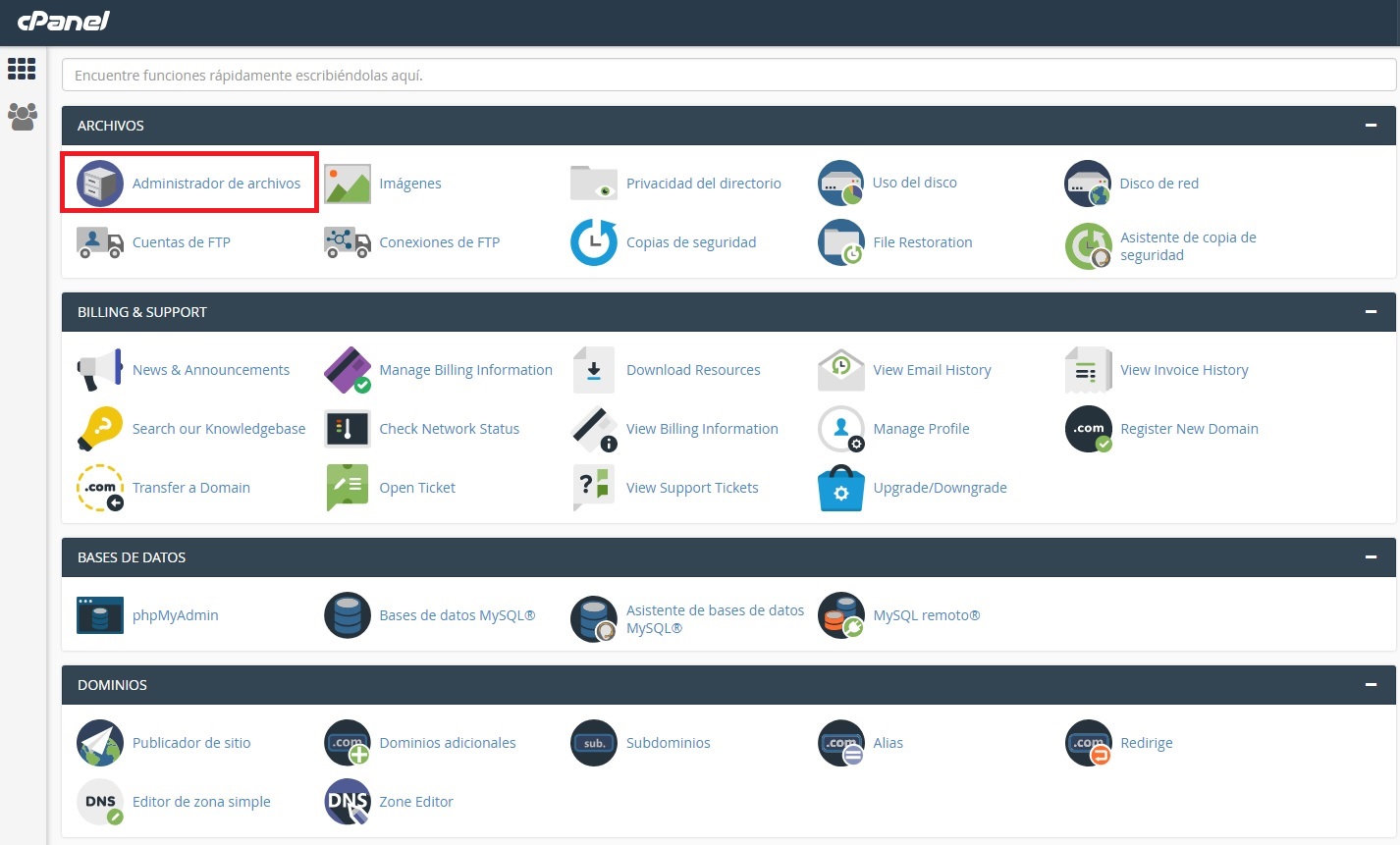Click the View Invoice History receipt icon
The image size is (1400, 845).
[1088, 370]
